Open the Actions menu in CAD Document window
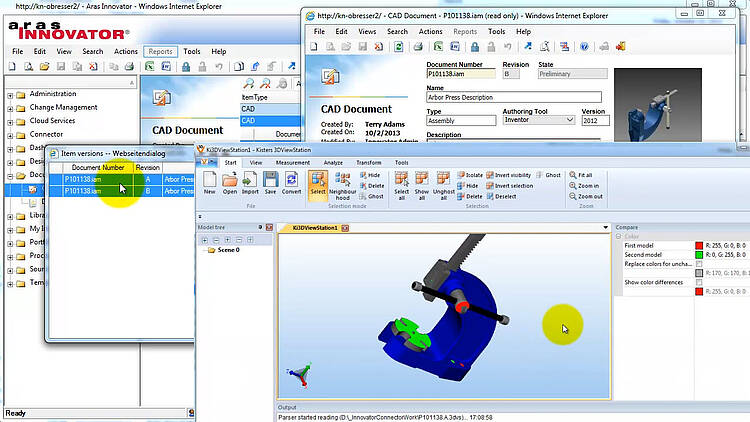Viewport: 750px width, 422px height. (x=430, y=32)
